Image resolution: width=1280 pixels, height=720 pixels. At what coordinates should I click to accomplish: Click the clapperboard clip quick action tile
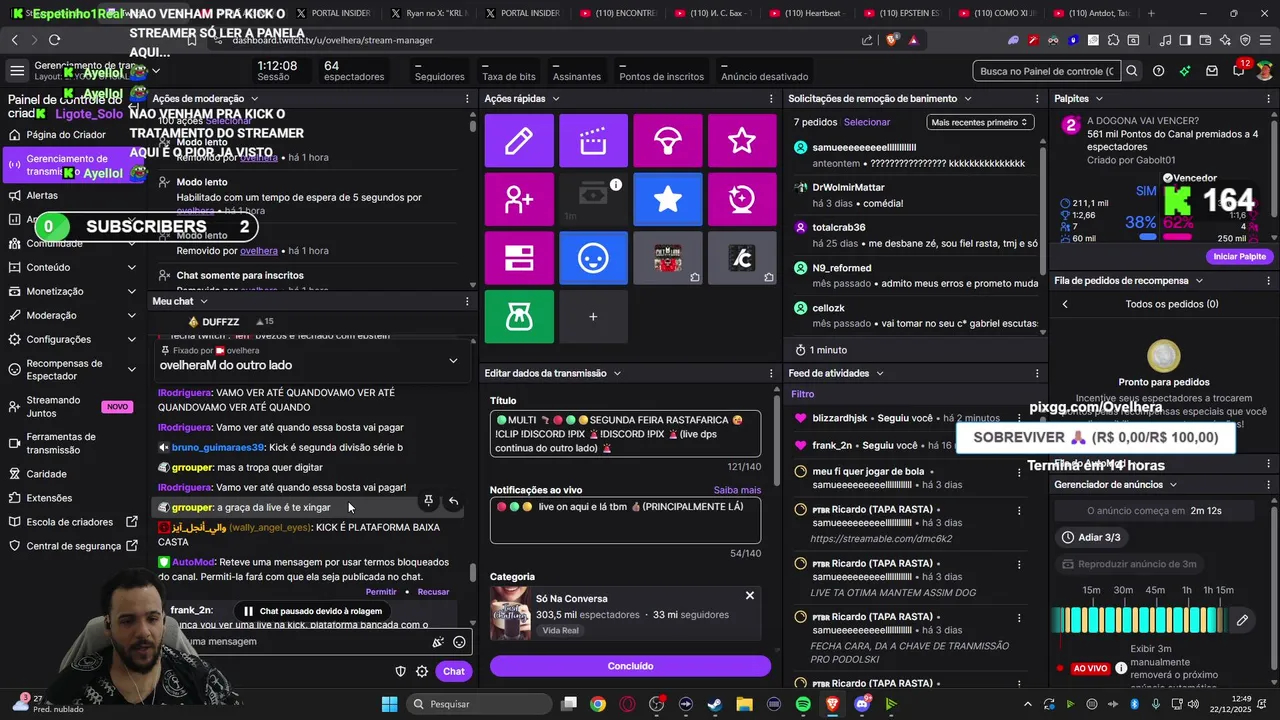[593, 141]
